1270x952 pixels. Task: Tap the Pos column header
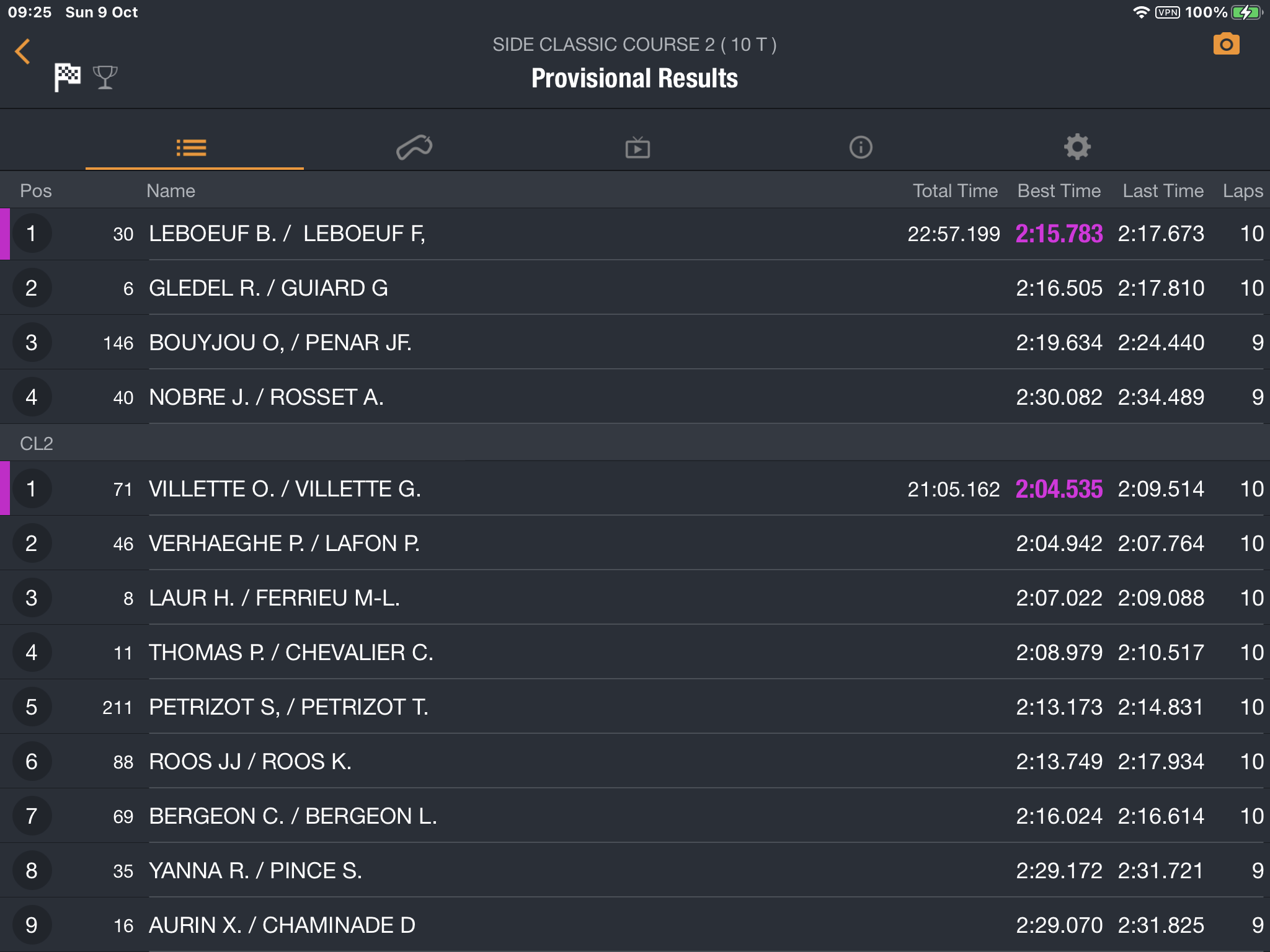tap(36, 191)
